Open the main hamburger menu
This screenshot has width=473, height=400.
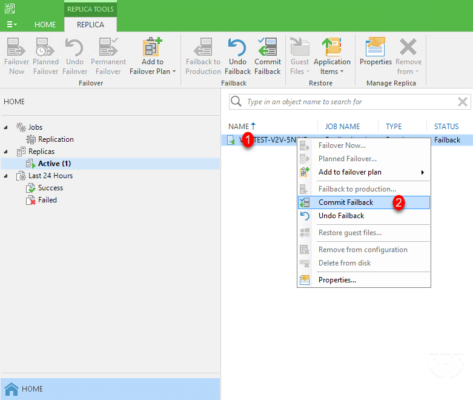[12, 24]
